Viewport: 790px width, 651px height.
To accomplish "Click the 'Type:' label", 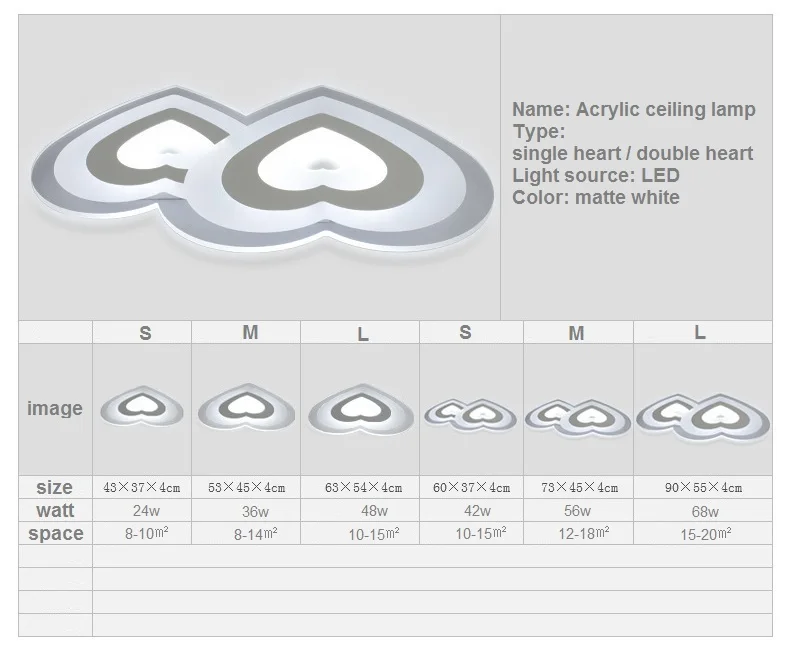I will coord(539,132).
